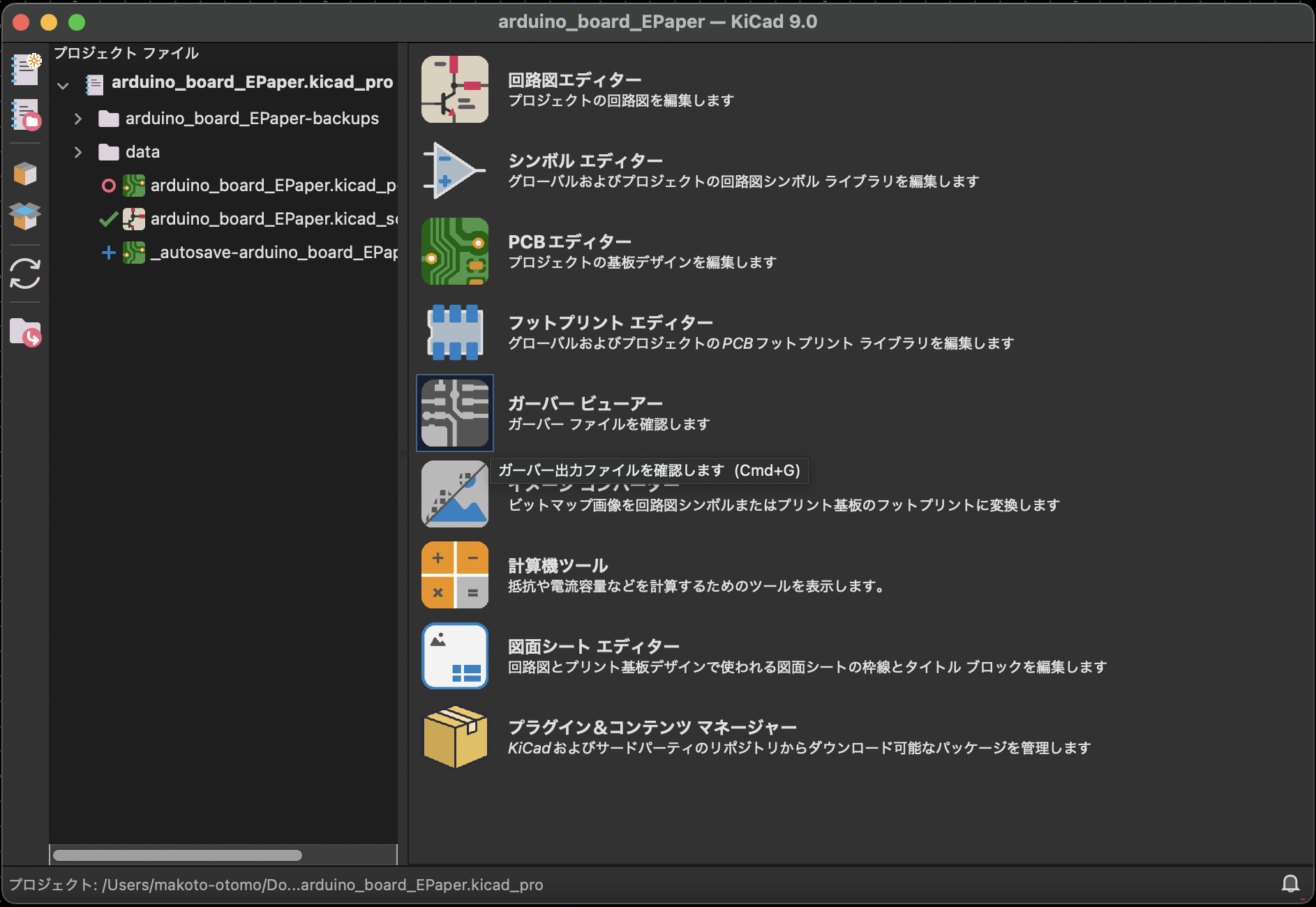Open the Schematic Editor (回路図エディター) icon
This screenshot has height=907, width=1316.
point(454,89)
